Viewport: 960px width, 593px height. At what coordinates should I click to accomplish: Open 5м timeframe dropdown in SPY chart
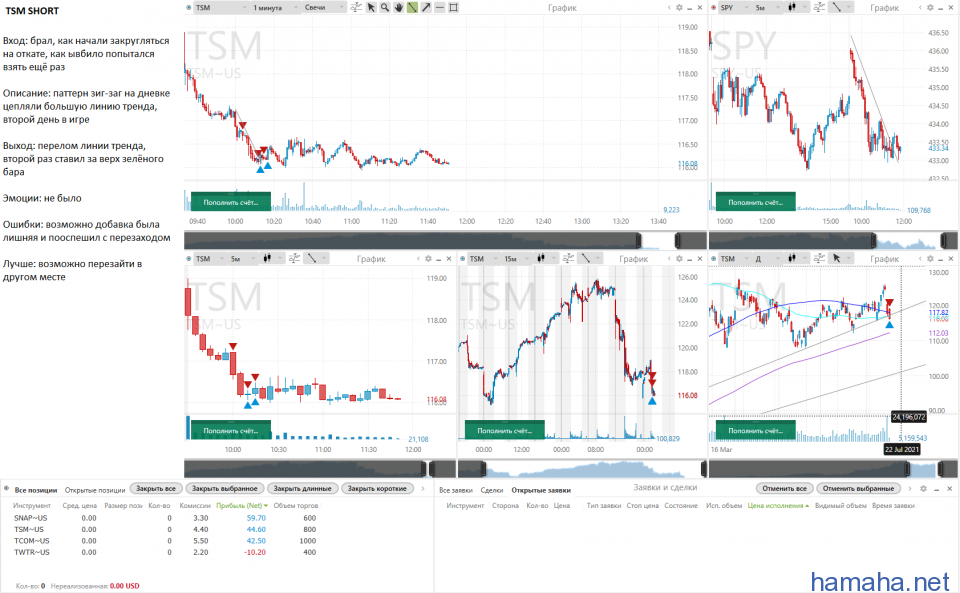click(x=768, y=8)
